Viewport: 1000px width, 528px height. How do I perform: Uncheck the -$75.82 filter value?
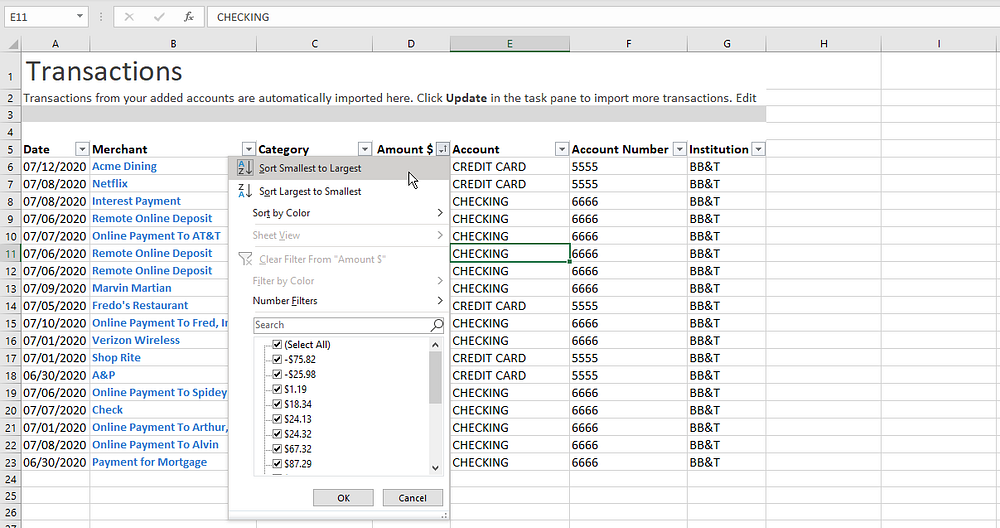[x=277, y=359]
